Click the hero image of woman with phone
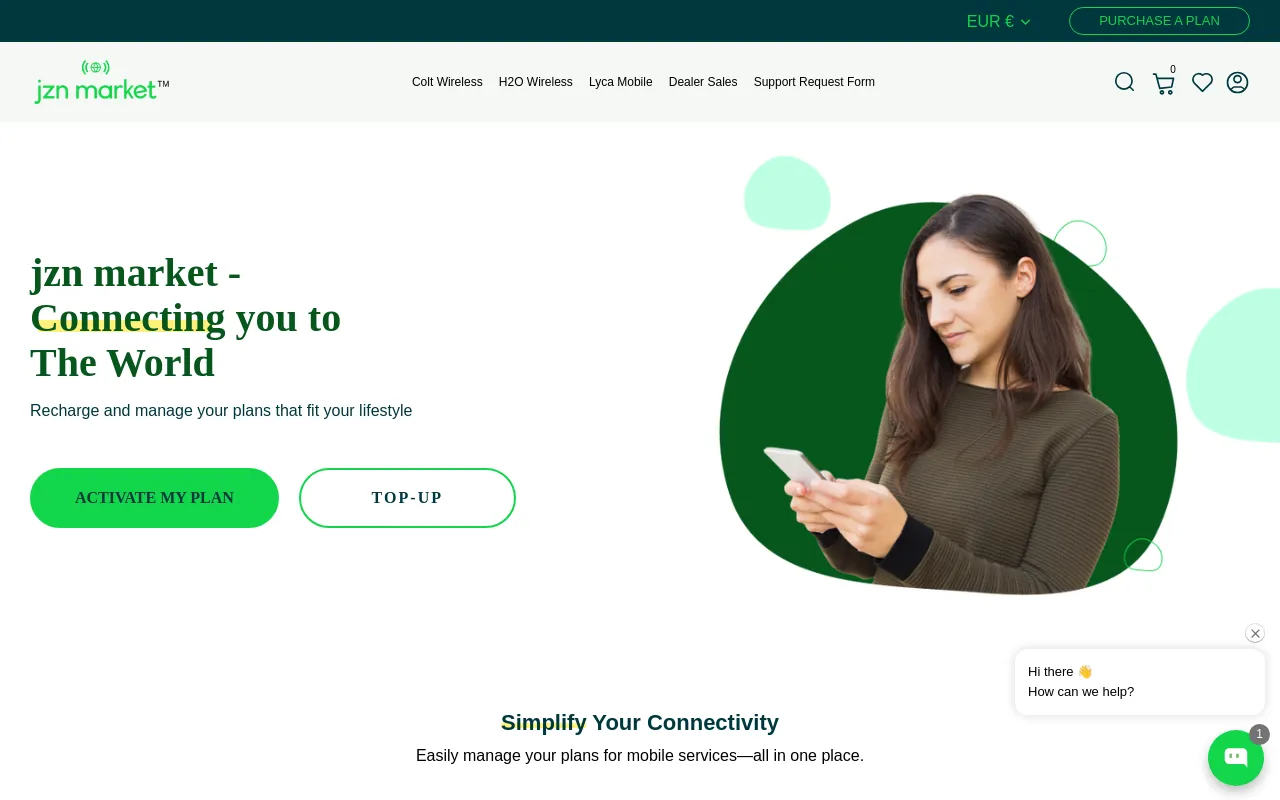Viewport: 1280px width, 800px height. [x=948, y=395]
